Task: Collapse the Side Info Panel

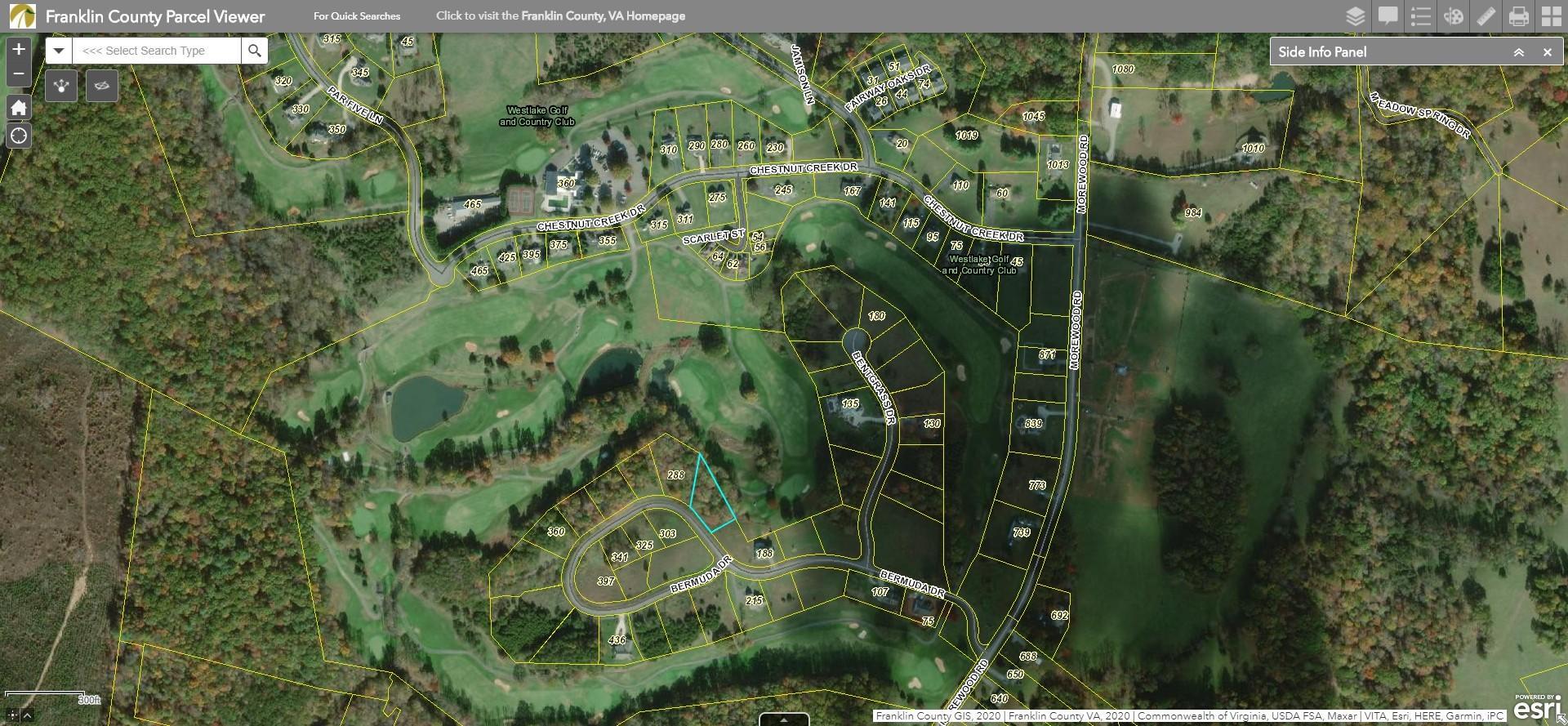Action: pyautogui.click(x=1519, y=52)
